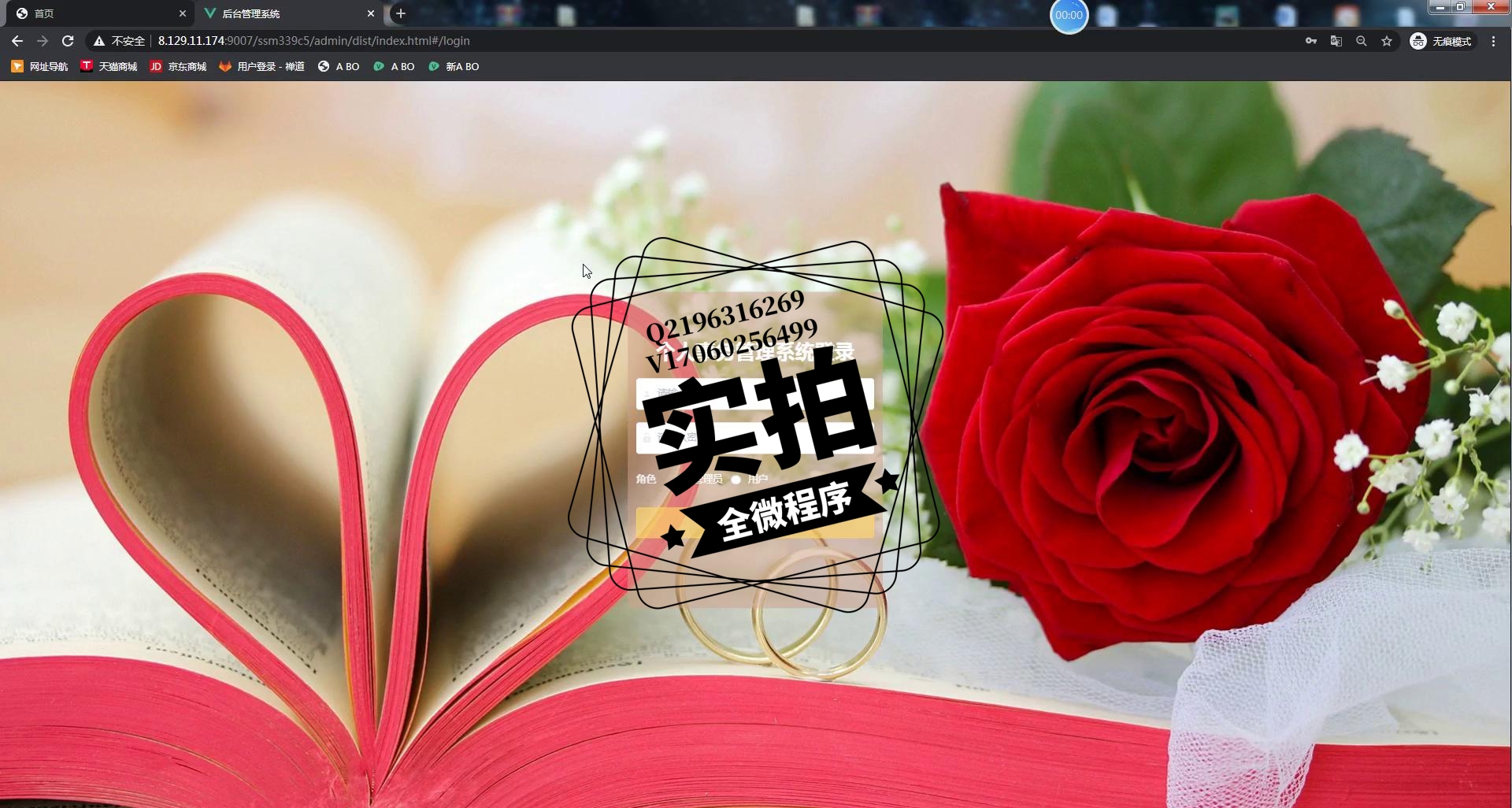The height and width of the screenshot is (808, 1512).
Task: Focus the username input field
Action: click(755, 393)
